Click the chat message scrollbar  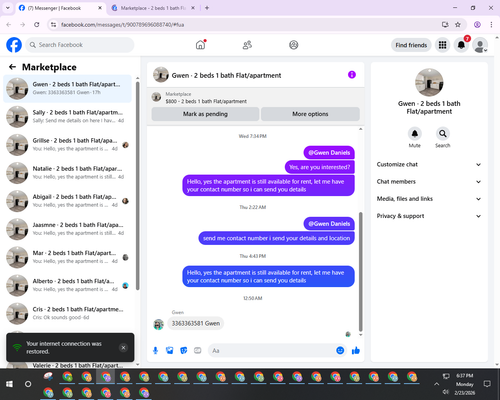click(x=360, y=272)
